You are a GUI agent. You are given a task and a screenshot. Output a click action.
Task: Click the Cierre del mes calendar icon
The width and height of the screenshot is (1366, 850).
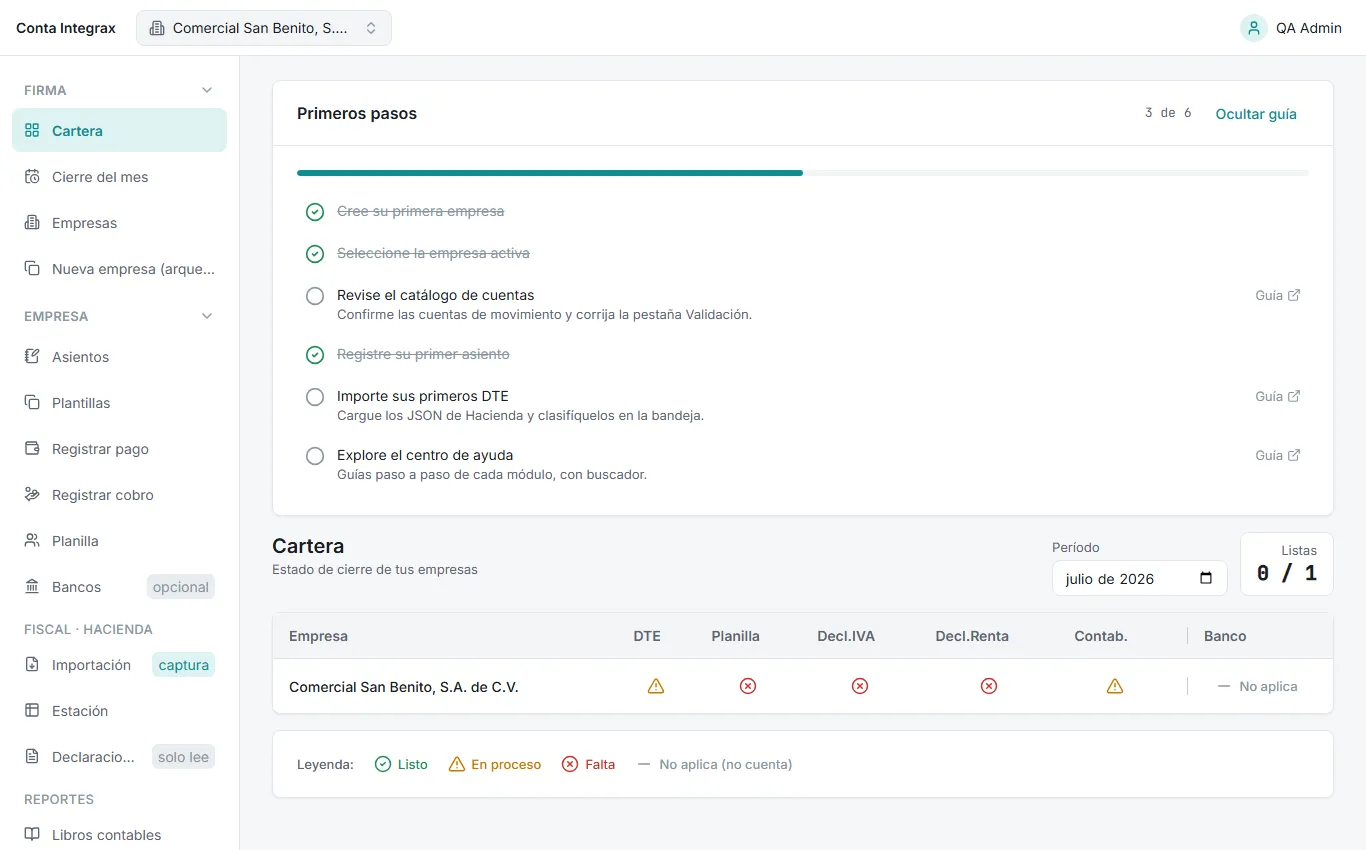pyautogui.click(x=32, y=176)
